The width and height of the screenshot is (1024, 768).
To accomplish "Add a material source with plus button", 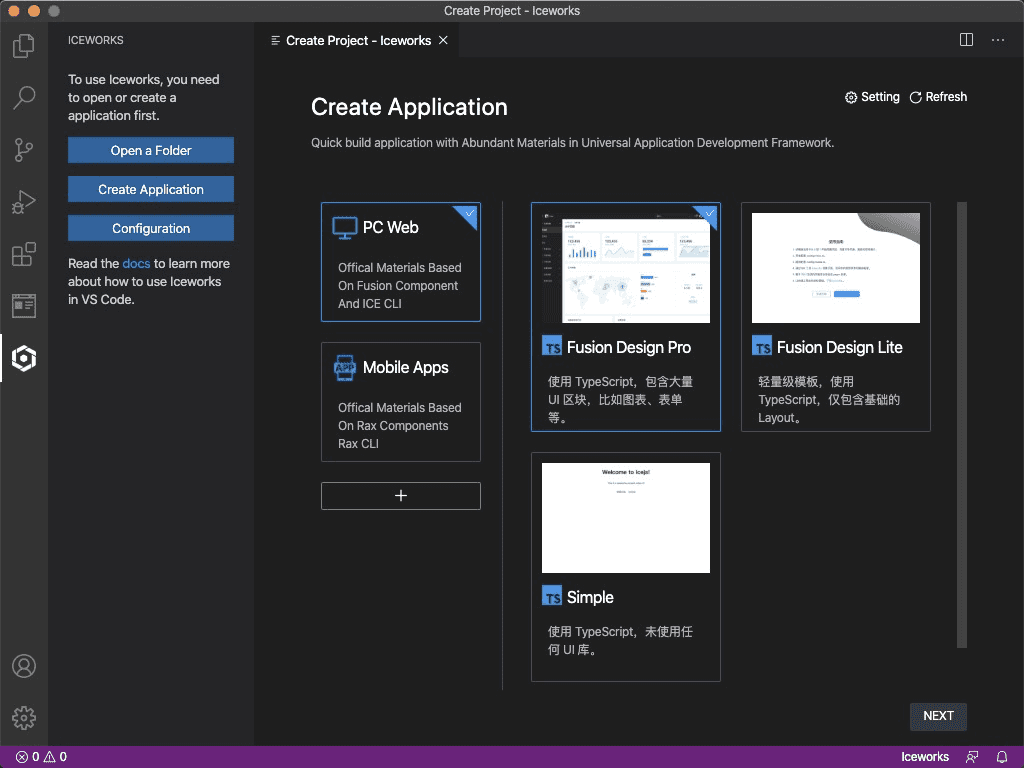I will (x=400, y=496).
